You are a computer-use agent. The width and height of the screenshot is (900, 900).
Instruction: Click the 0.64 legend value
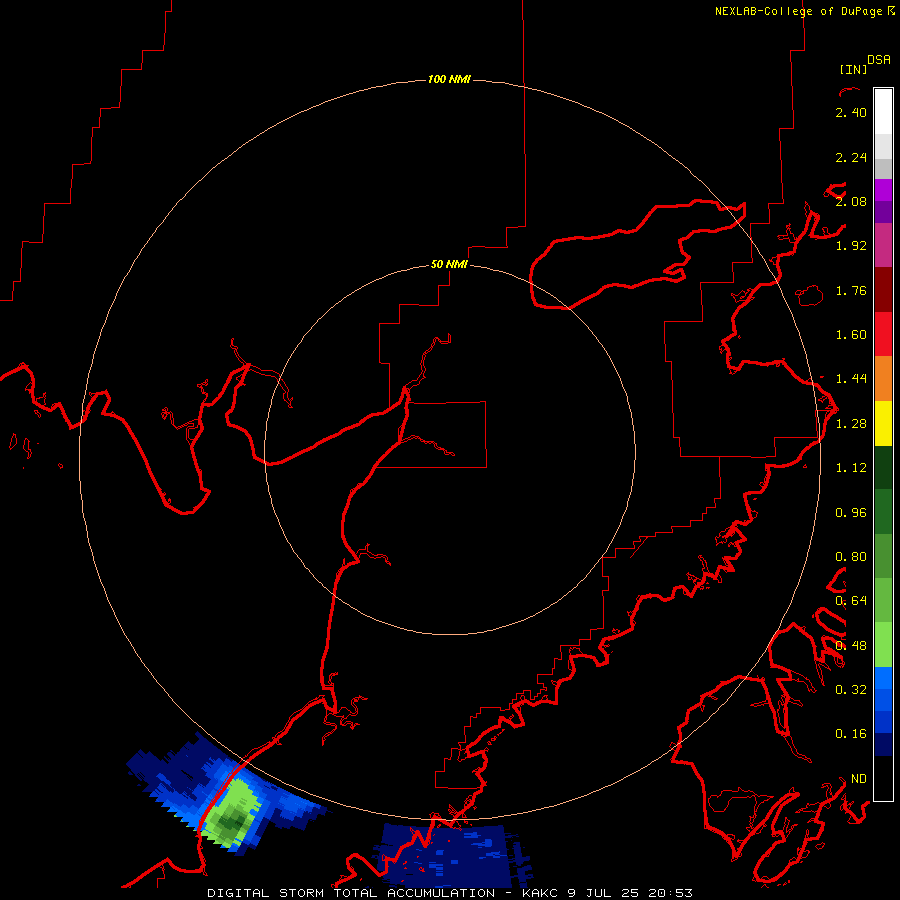tap(851, 601)
